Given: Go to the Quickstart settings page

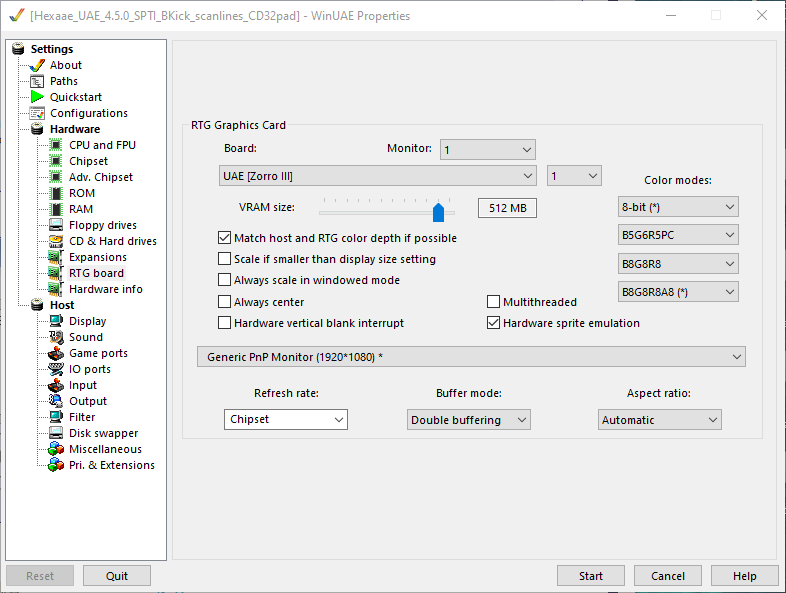Looking at the screenshot, I should 76,97.
